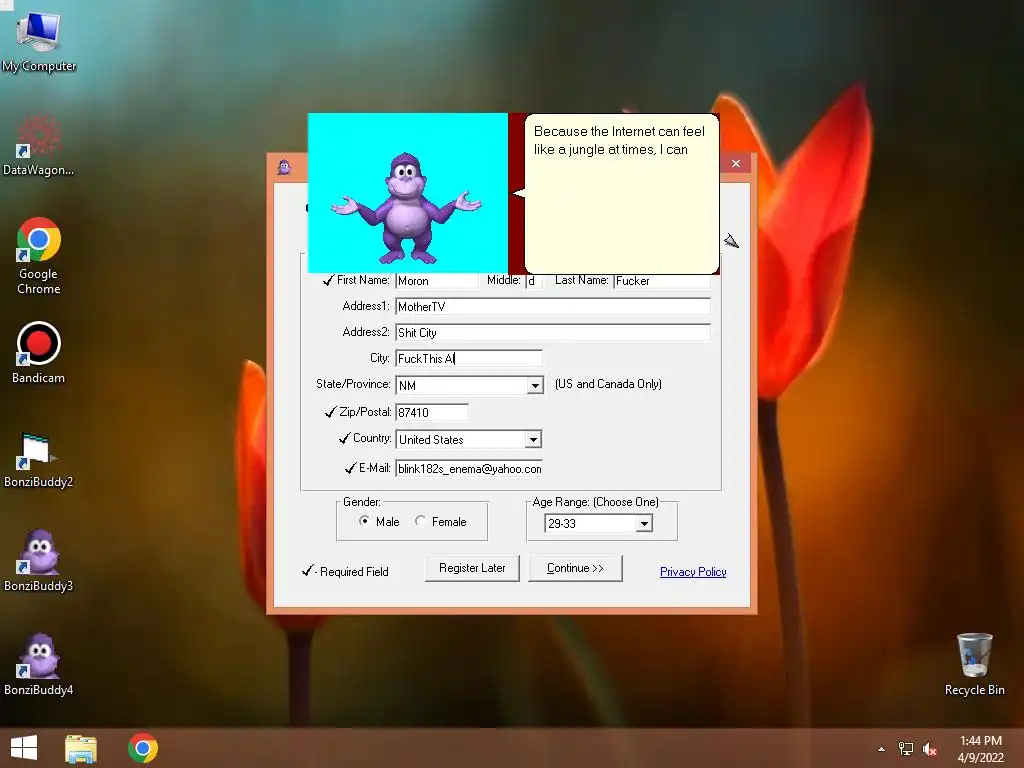Click the Bonzi speech bubble
This screenshot has width=1024, height=768.
point(621,193)
